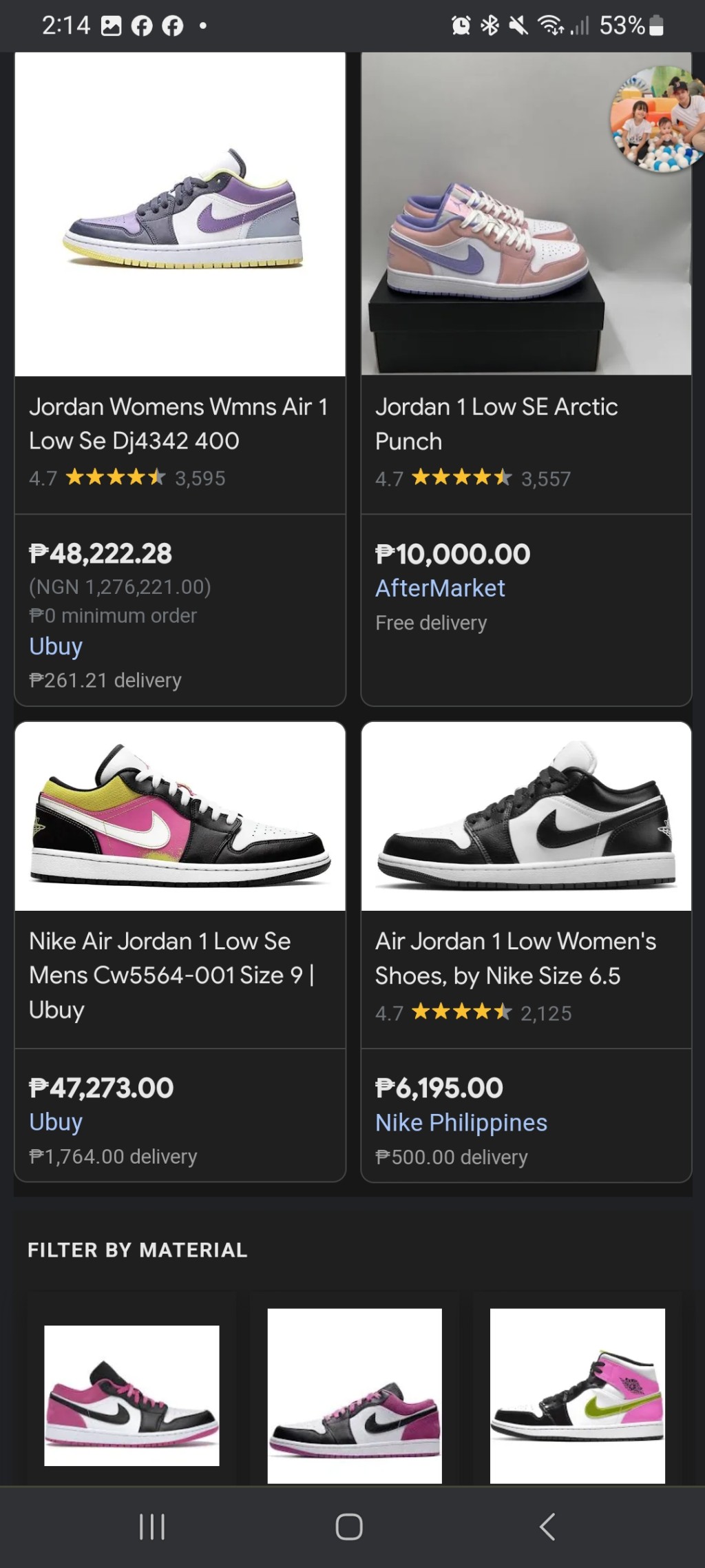Tap the Android back arrow
The height and width of the screenshot is (1568, 705).
click(x=547, y=1527)
